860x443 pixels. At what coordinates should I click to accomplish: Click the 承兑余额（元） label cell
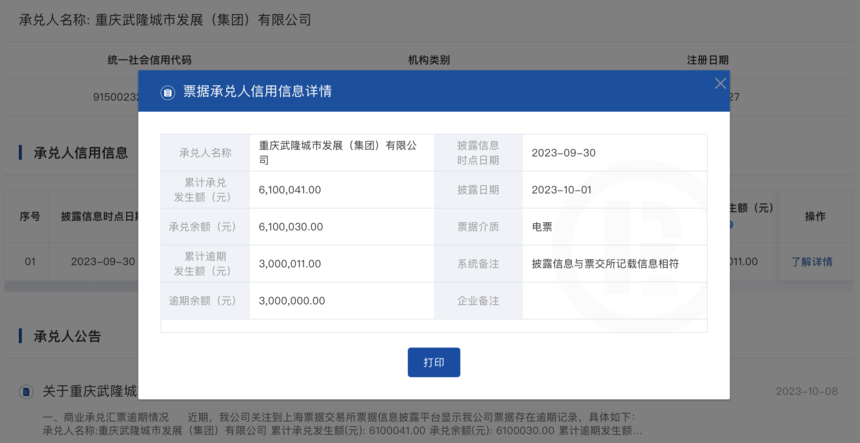click(205, 226)
